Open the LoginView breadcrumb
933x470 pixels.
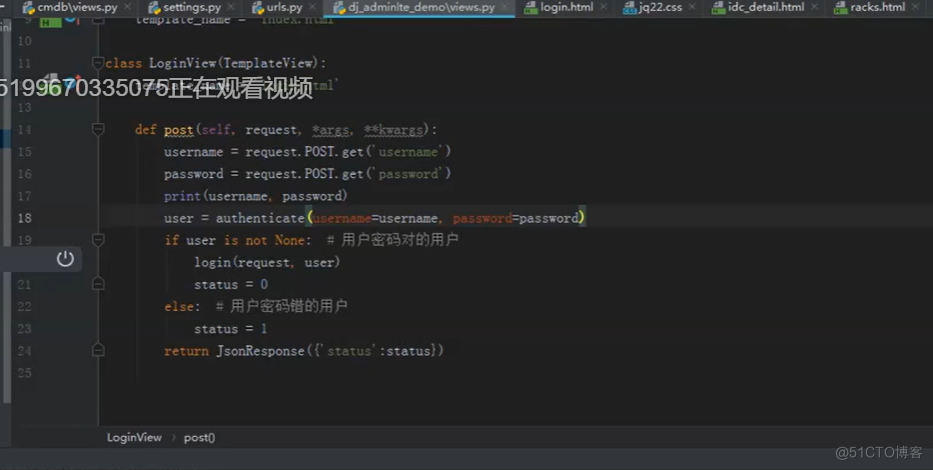coord(134,437)
